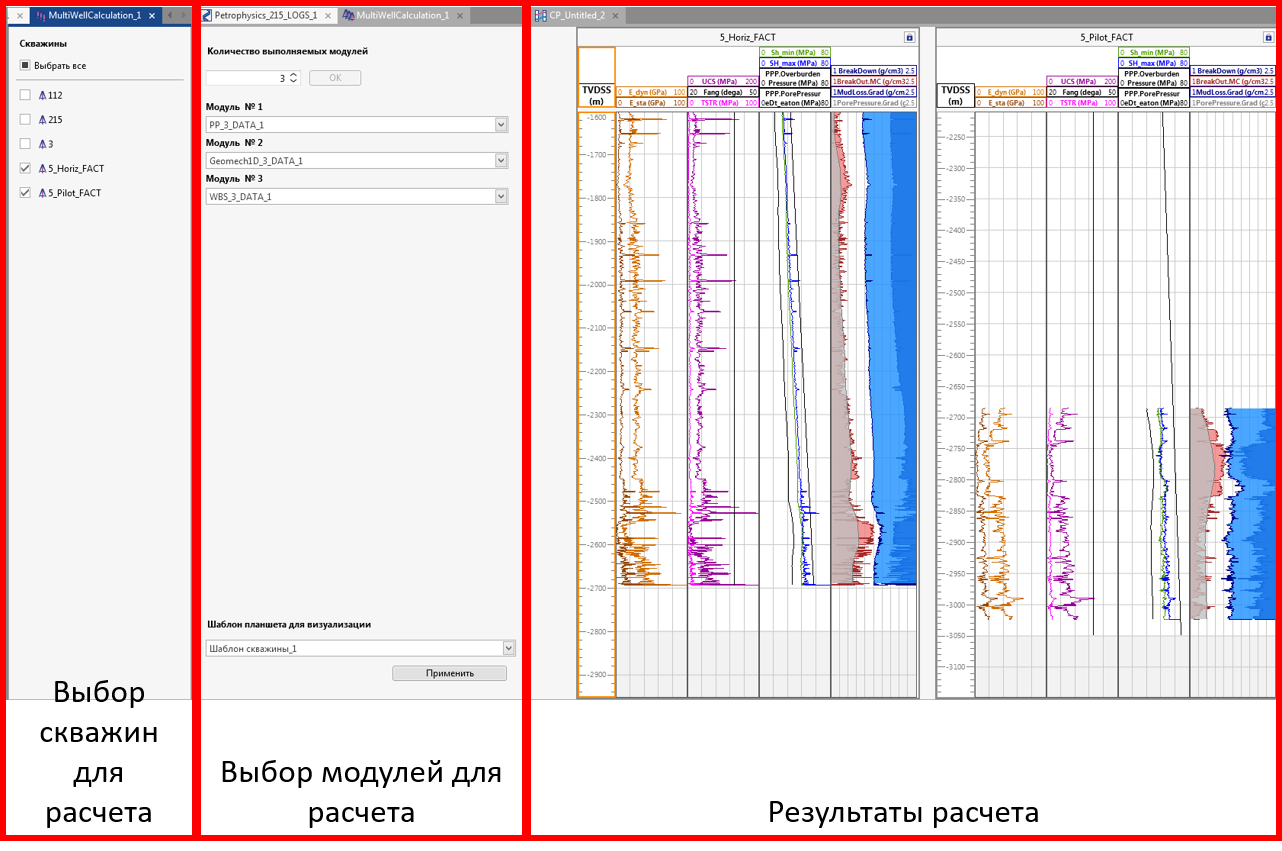
Task: Select BreakOut.MC header in 5_Horiz_FACT
Action: (x=874, y=81)
